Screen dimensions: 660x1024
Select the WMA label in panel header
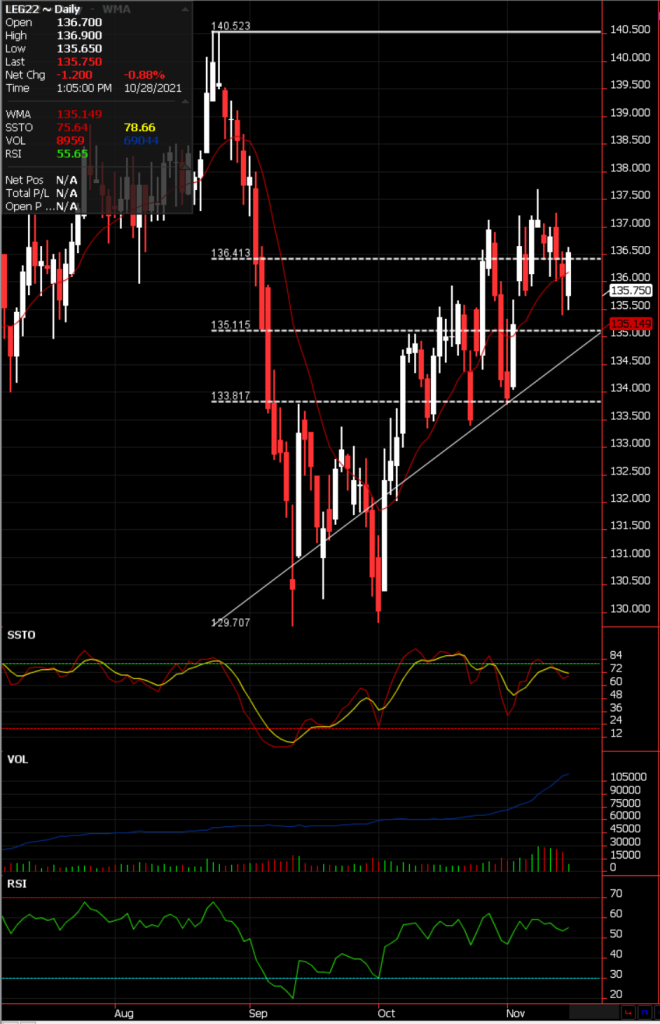tap(118, 7)
